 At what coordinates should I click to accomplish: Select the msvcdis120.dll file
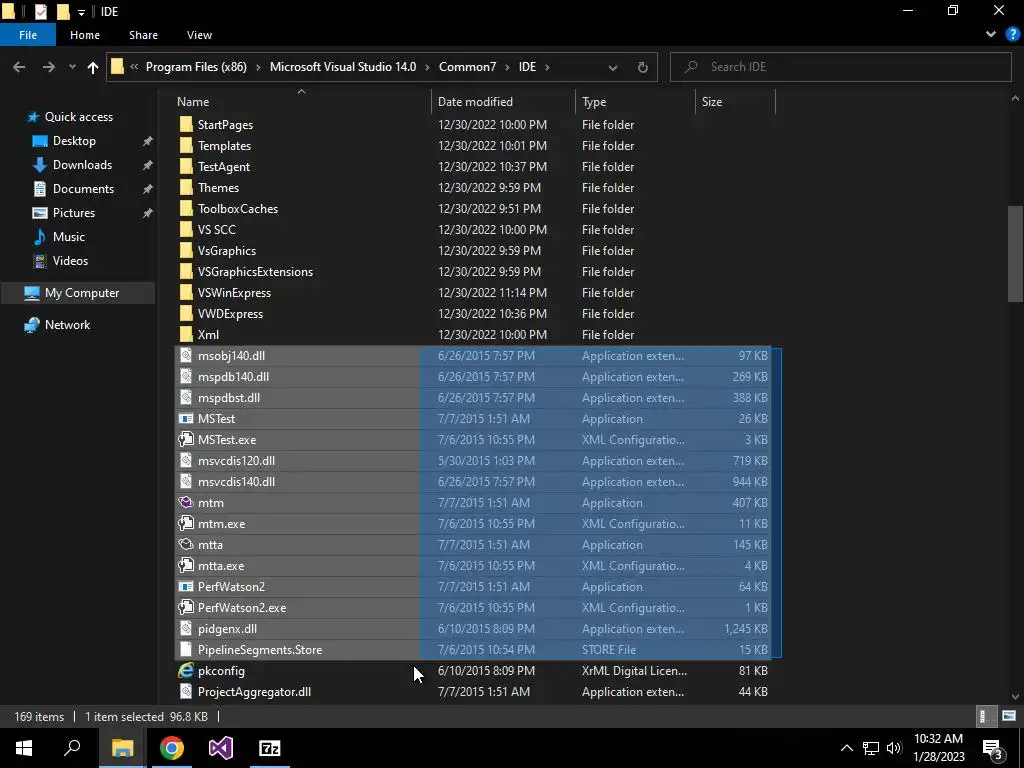coord(236,460)
